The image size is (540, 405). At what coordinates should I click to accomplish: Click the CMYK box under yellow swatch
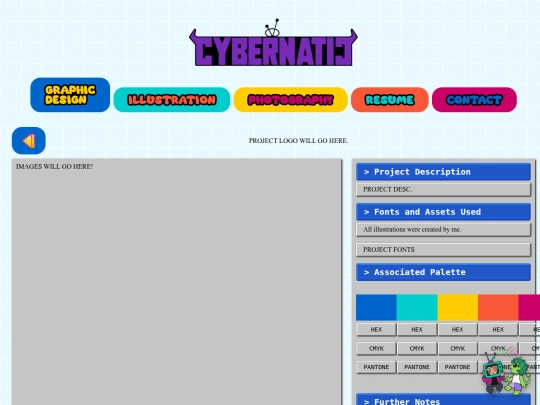(457, 349)
